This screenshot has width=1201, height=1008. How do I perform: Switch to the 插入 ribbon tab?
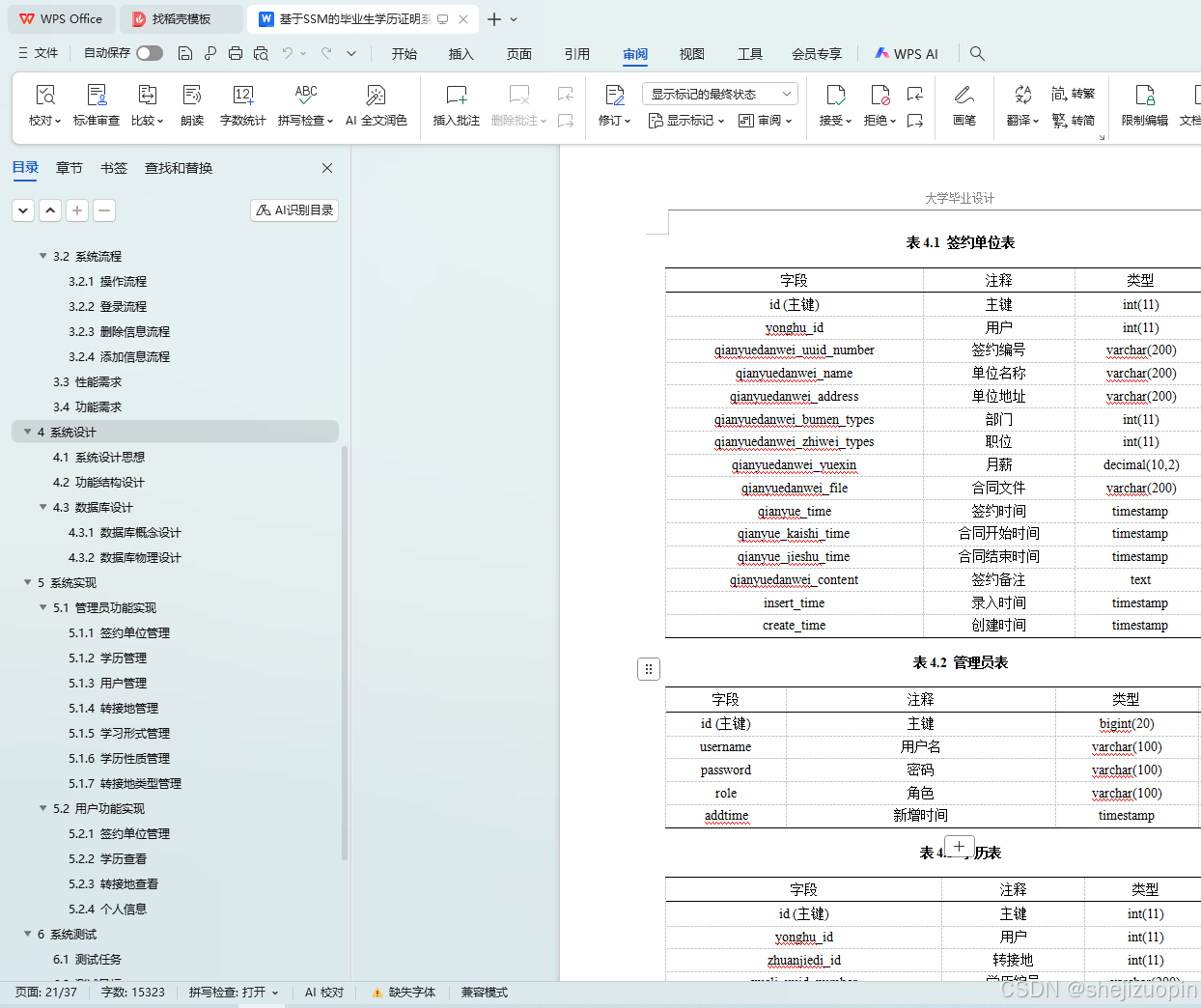(x=461, y=54)
